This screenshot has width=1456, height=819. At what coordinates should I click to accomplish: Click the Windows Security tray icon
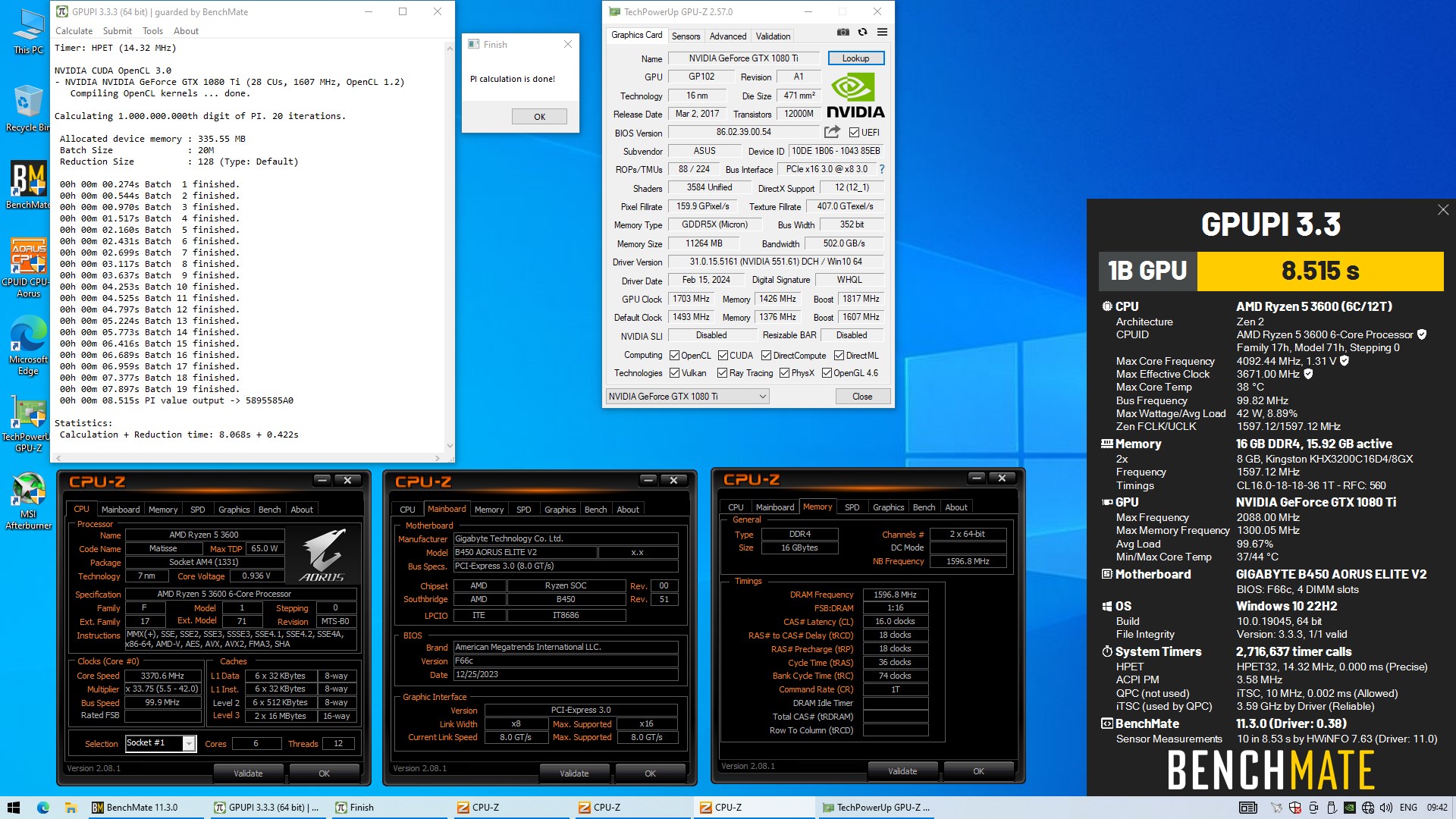click(1294, 808)
